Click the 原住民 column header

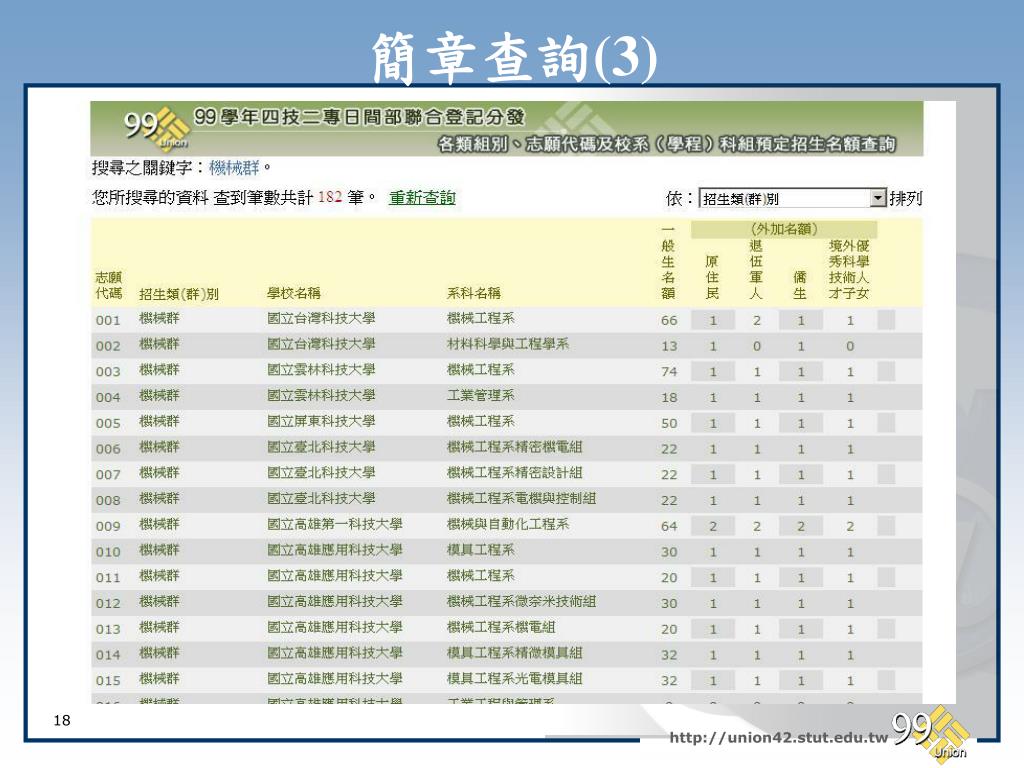[712, 278]
